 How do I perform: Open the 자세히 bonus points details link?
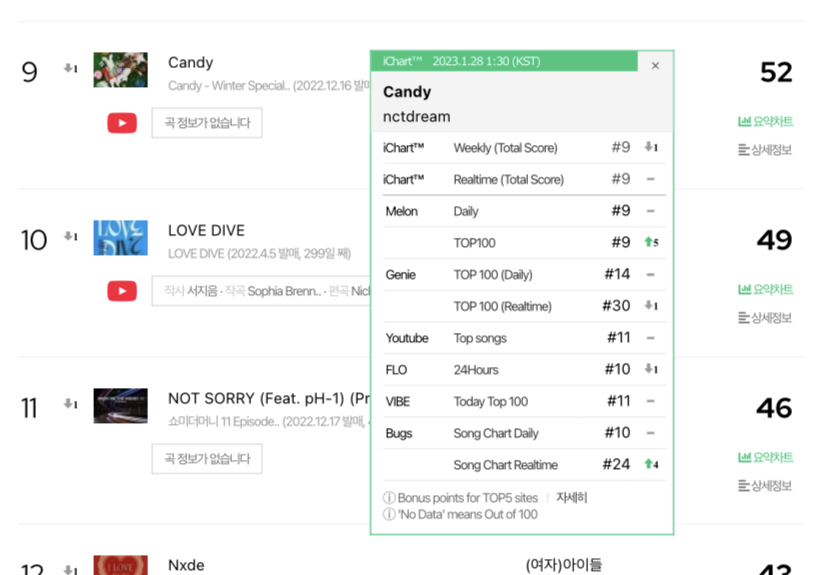coord(571,497)
